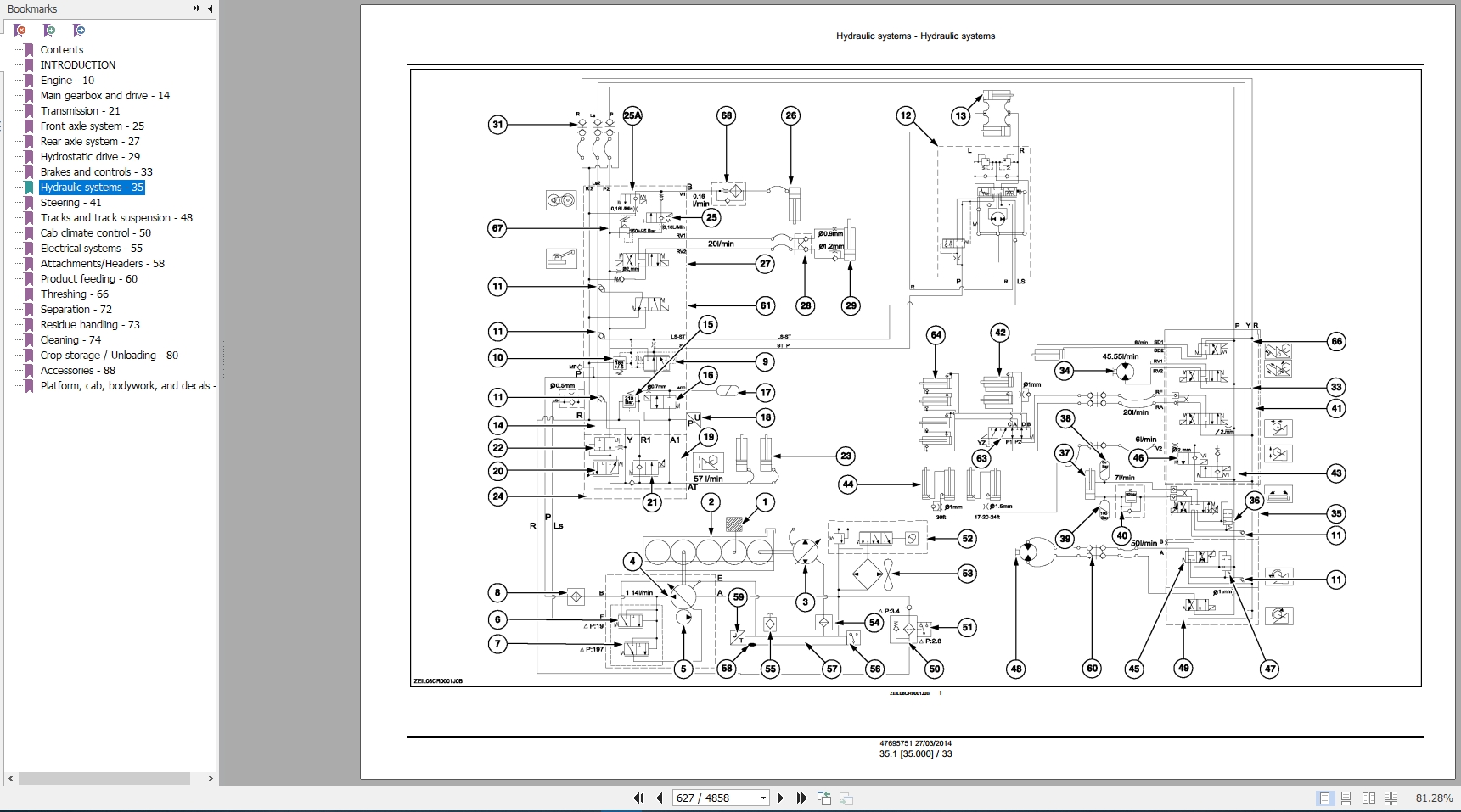
Task: Click the bookmark icon beside Transmission - 21
Action: tap(29, 111)
